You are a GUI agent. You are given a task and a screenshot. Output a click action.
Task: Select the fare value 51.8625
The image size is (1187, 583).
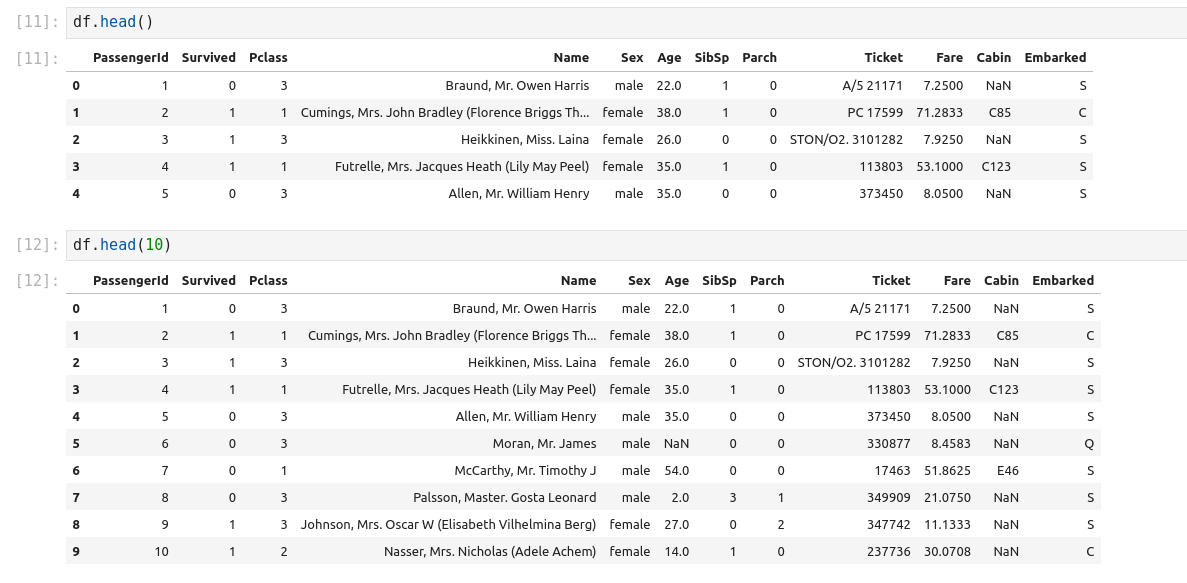(x=946, y=470)
